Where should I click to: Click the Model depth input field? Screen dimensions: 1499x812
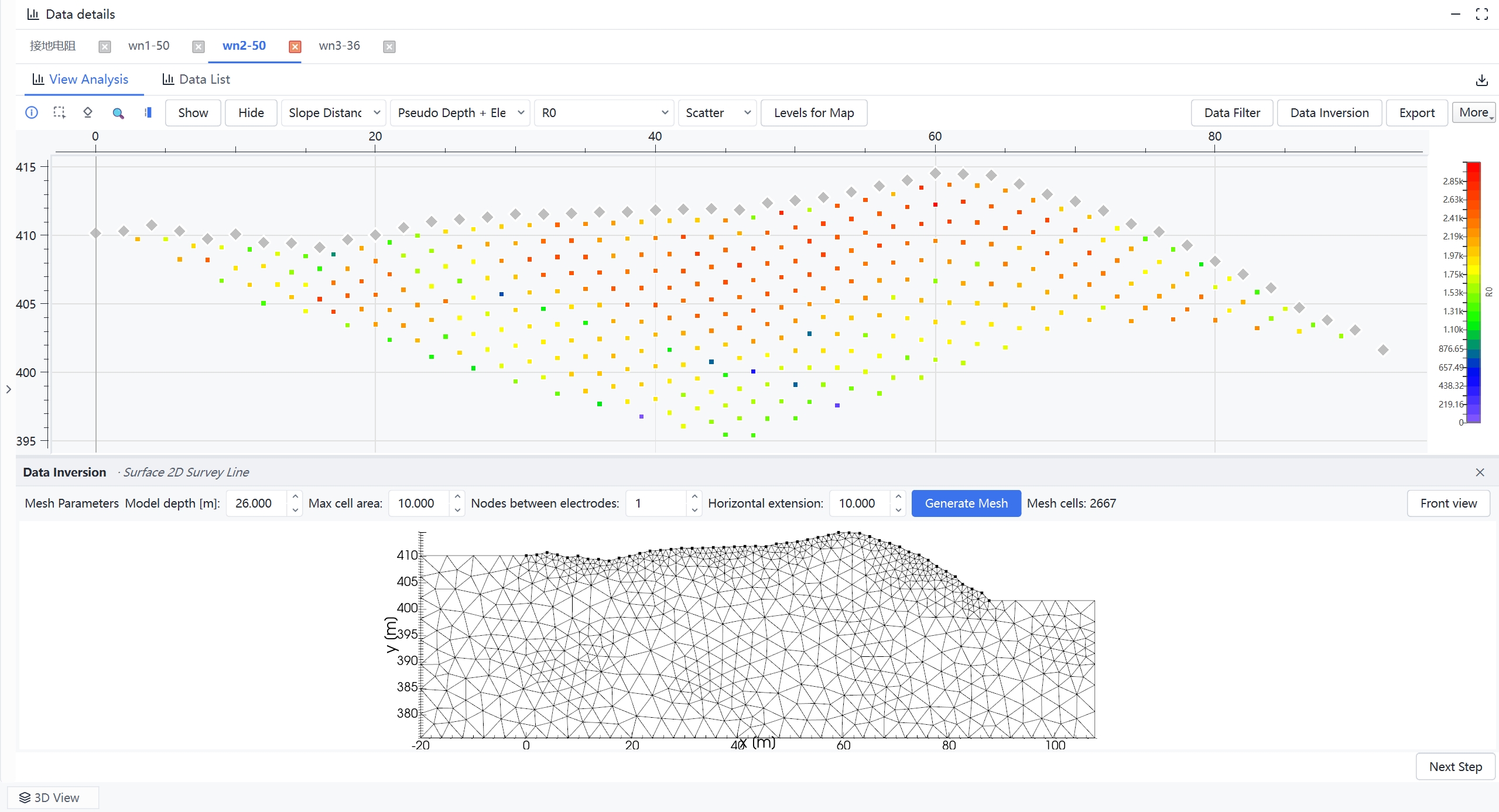click(x=256, y=503)
